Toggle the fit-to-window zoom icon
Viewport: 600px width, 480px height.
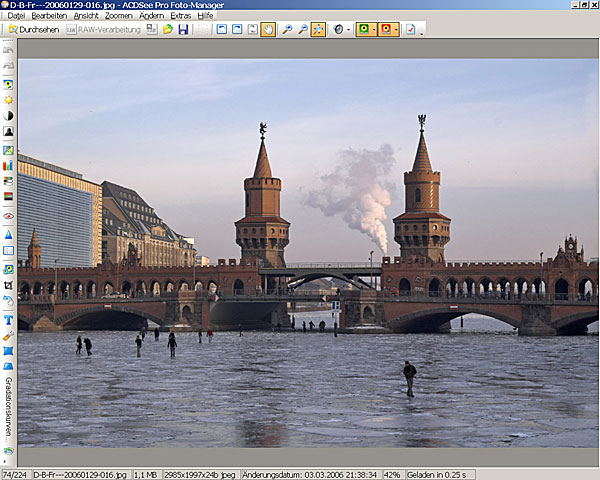coord(318,30)
